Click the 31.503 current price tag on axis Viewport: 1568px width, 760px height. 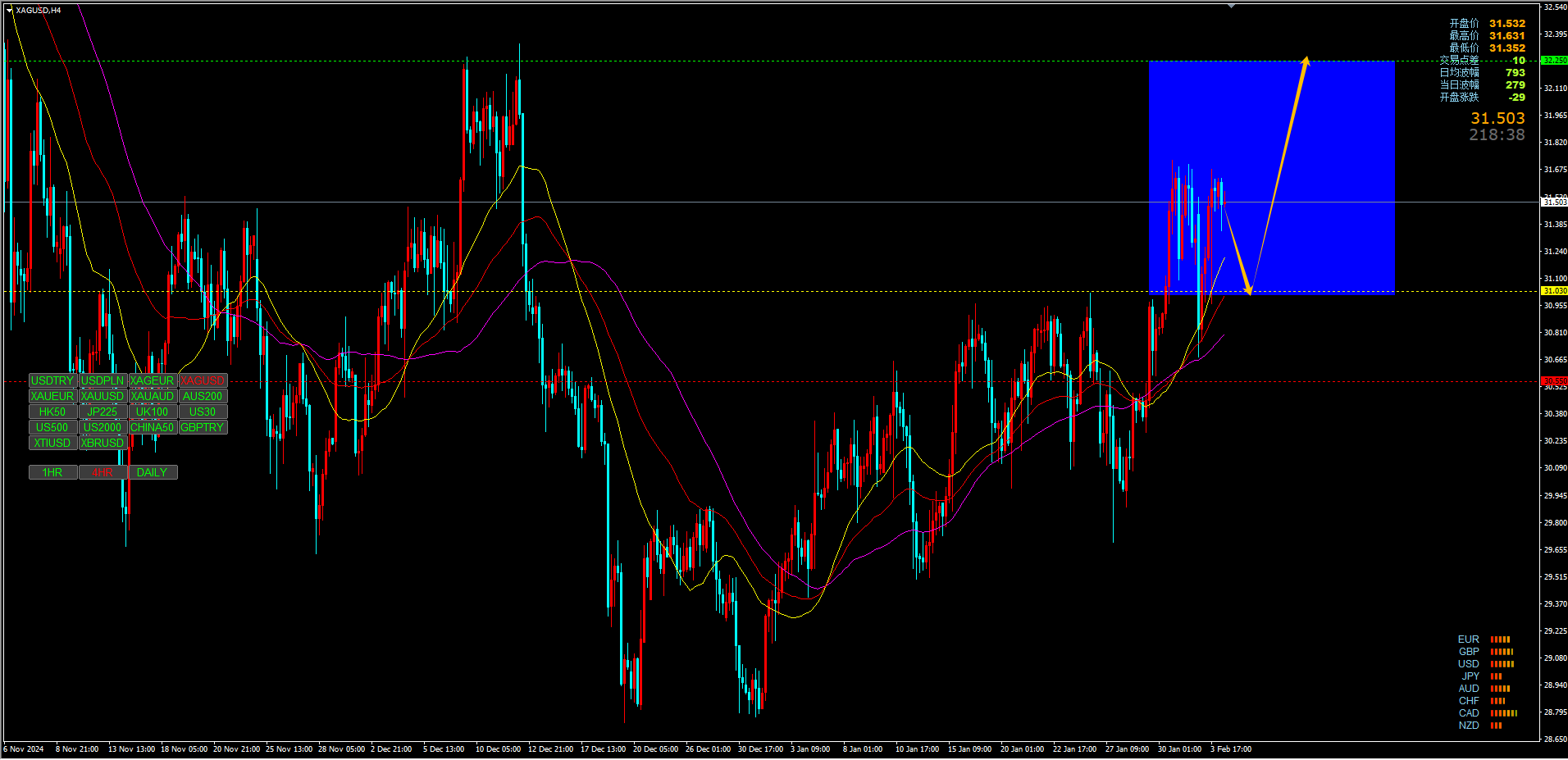pos(1554,202)
